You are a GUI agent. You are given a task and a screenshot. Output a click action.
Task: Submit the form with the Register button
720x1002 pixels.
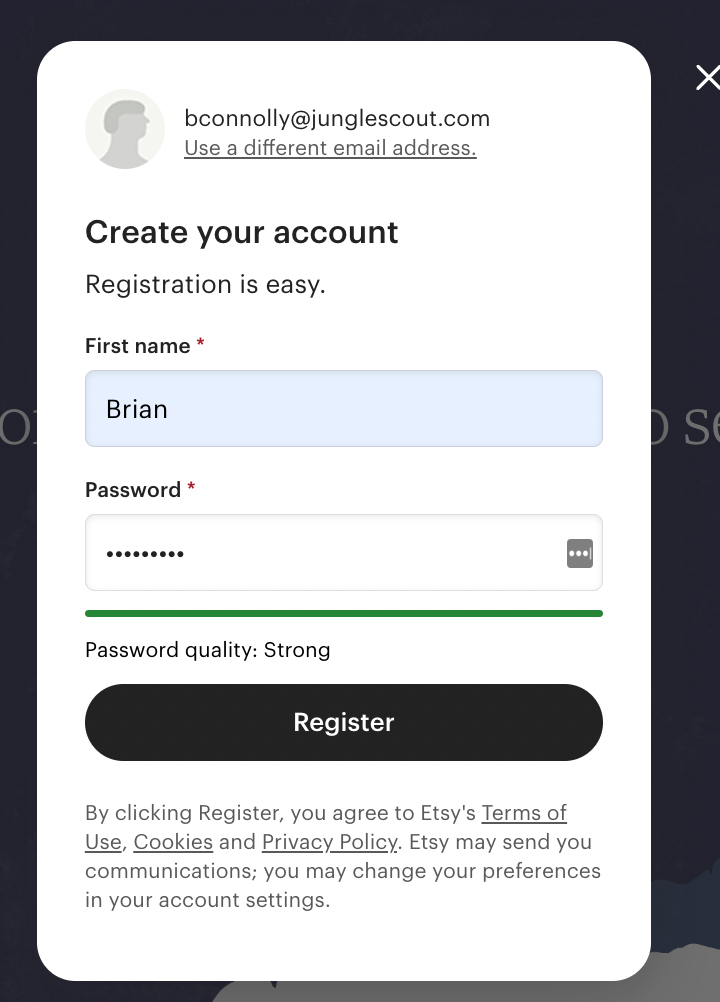[x=344, y=722]
